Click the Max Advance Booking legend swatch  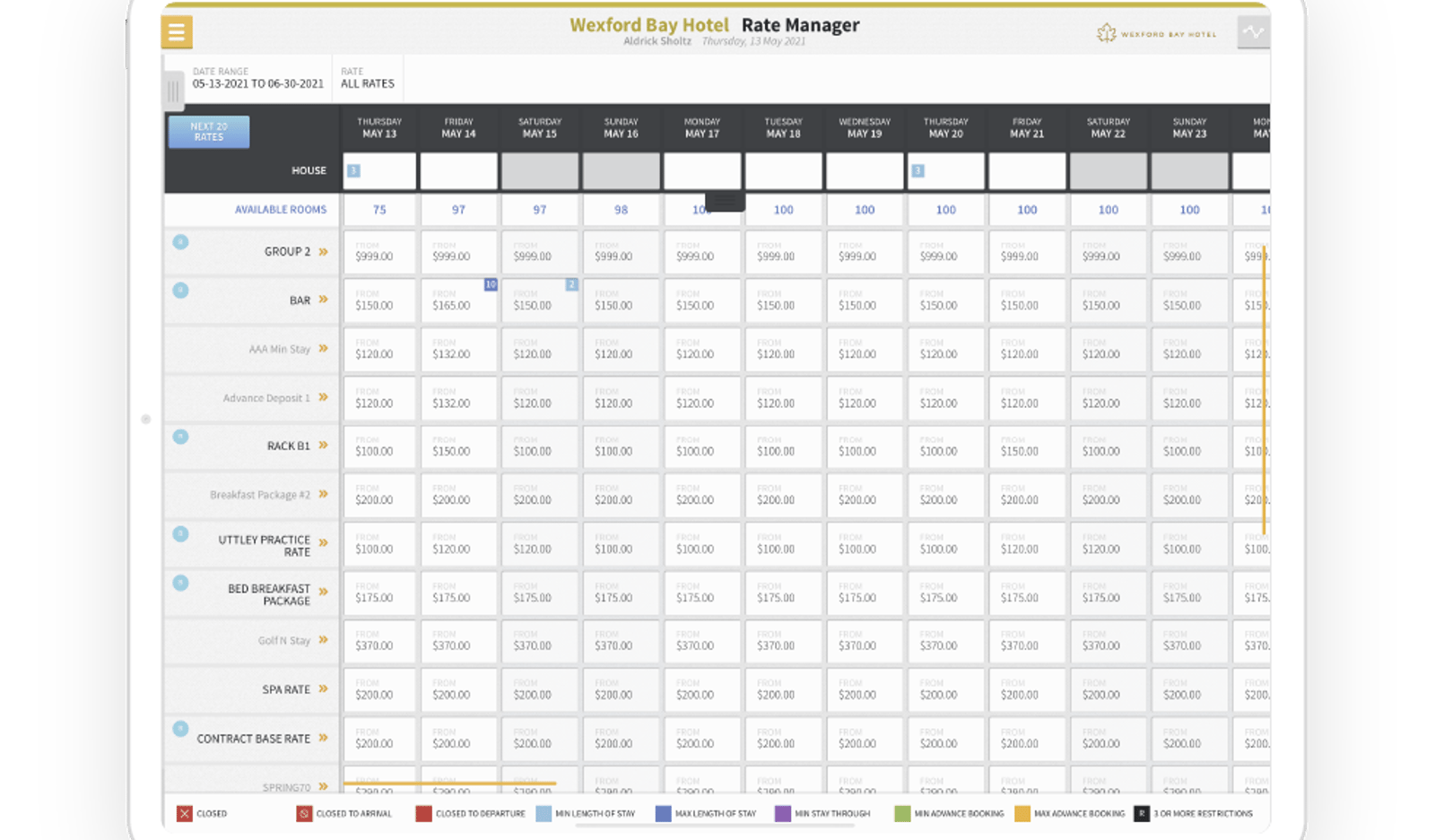pos(1022,813)
